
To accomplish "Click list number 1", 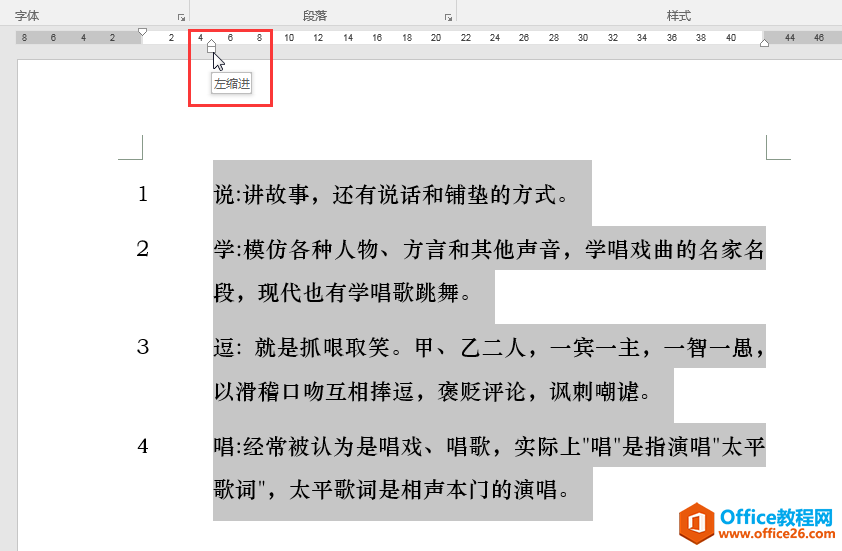I will pyautogui.click(x=142, y=194).
